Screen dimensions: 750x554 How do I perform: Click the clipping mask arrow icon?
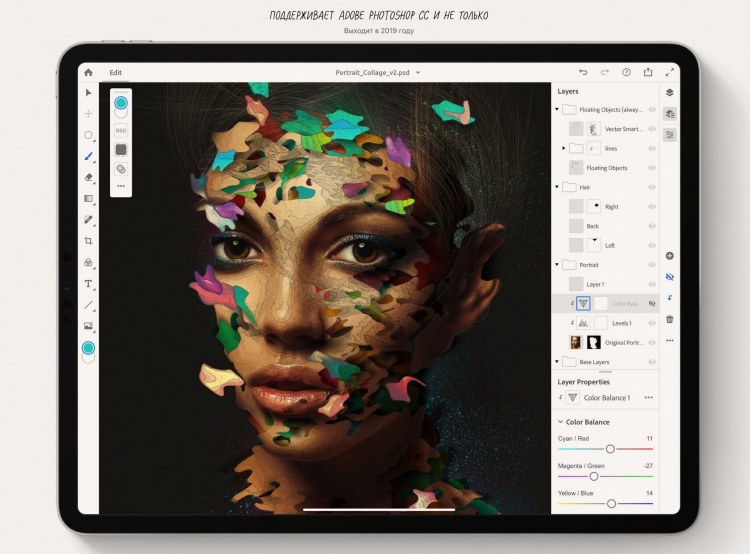(x=670, y=298)
